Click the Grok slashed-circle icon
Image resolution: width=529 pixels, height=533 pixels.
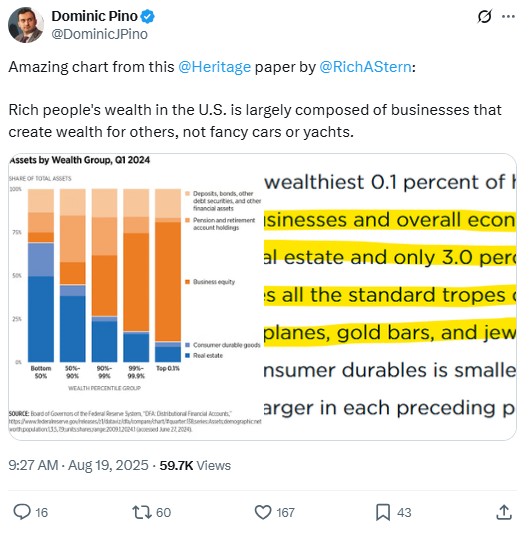coord(484,16)
